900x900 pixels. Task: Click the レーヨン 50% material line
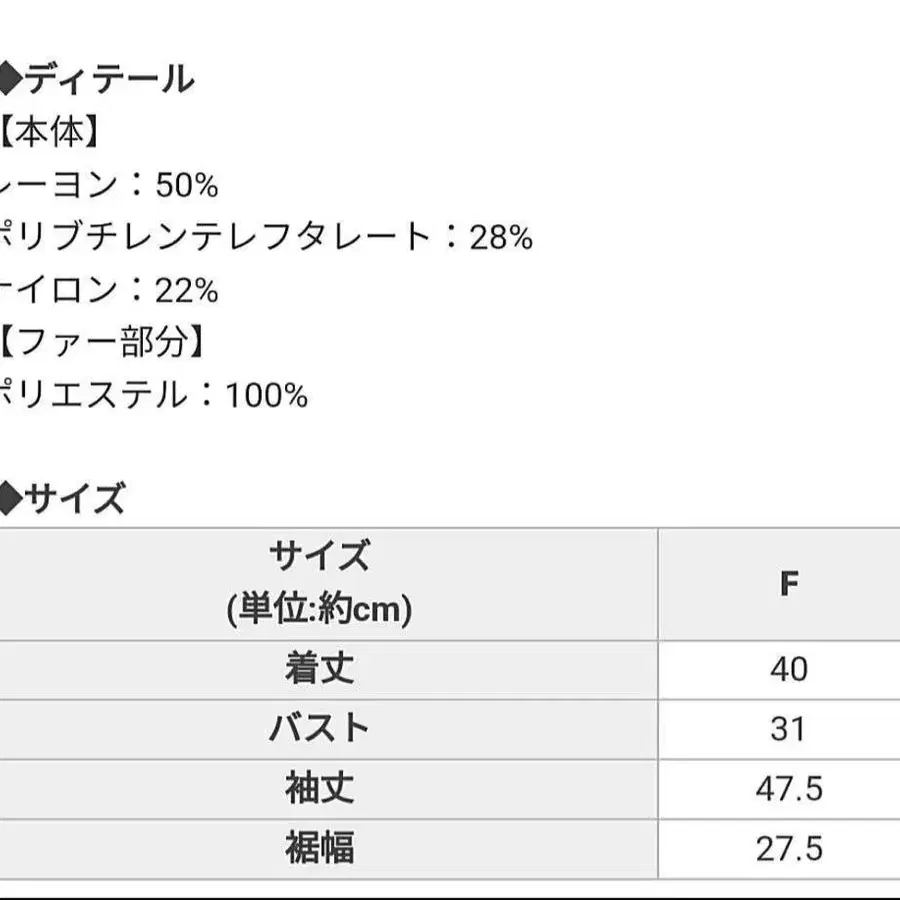[108, 185]
